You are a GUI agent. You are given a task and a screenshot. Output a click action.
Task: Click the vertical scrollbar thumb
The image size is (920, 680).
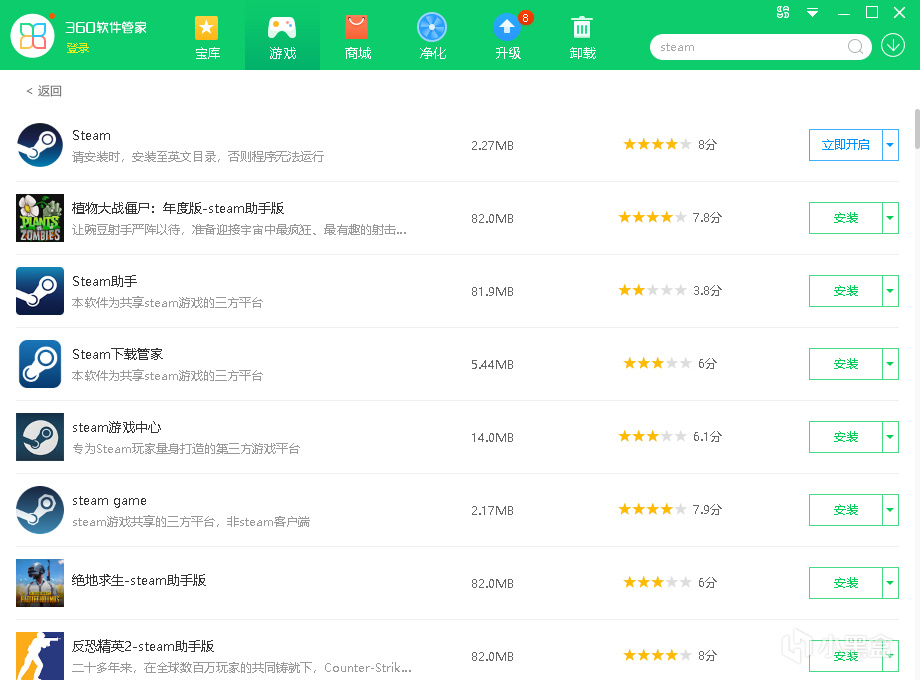pos(916,129)
